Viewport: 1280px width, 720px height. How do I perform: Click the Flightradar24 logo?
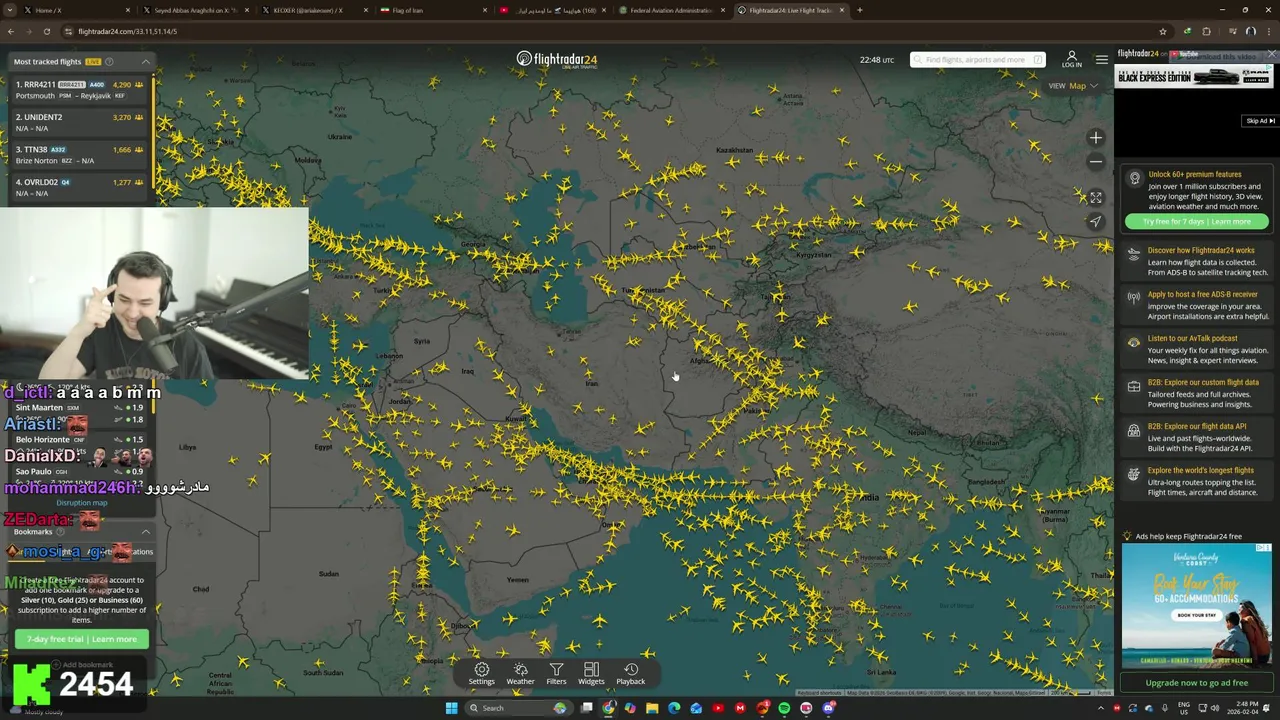(557, 60)
